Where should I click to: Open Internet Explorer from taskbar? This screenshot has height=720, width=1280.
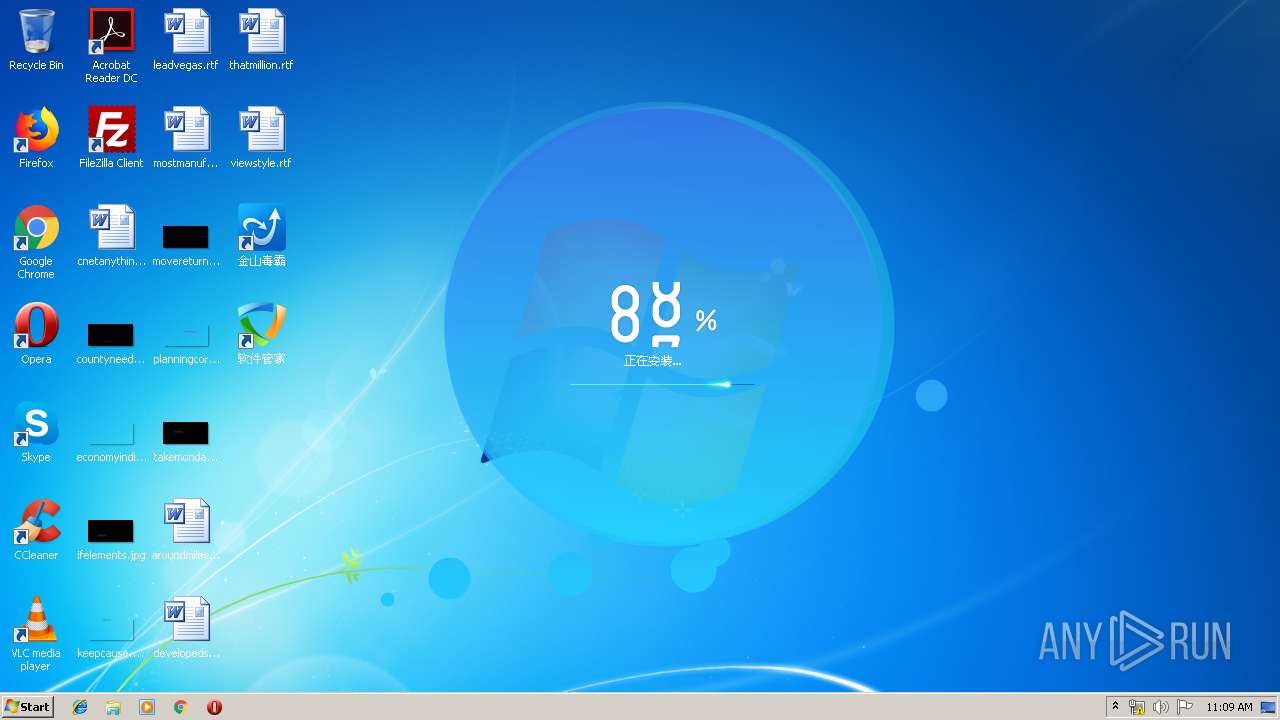[80, 707]
